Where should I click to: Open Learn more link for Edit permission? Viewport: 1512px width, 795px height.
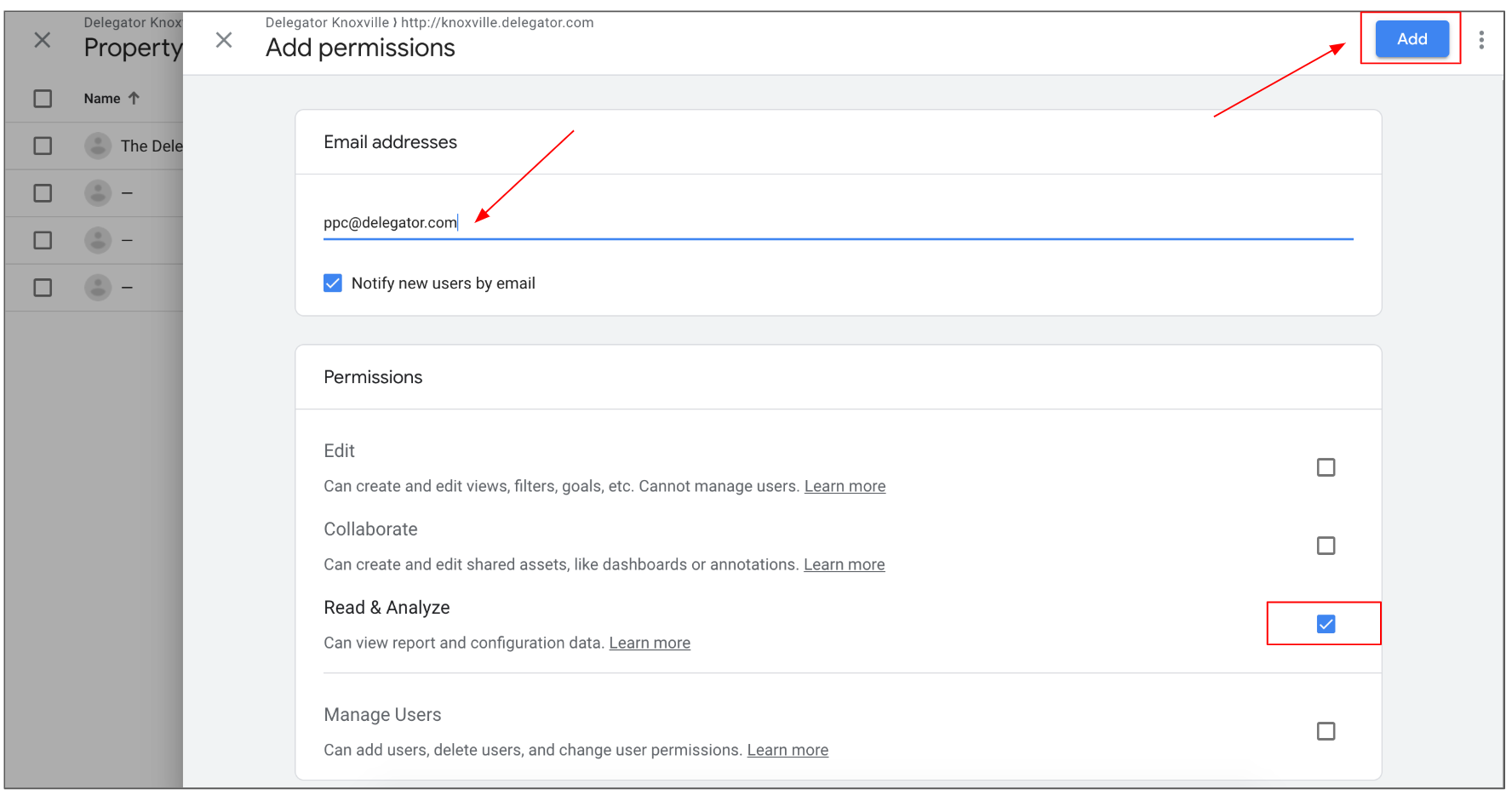845,486
